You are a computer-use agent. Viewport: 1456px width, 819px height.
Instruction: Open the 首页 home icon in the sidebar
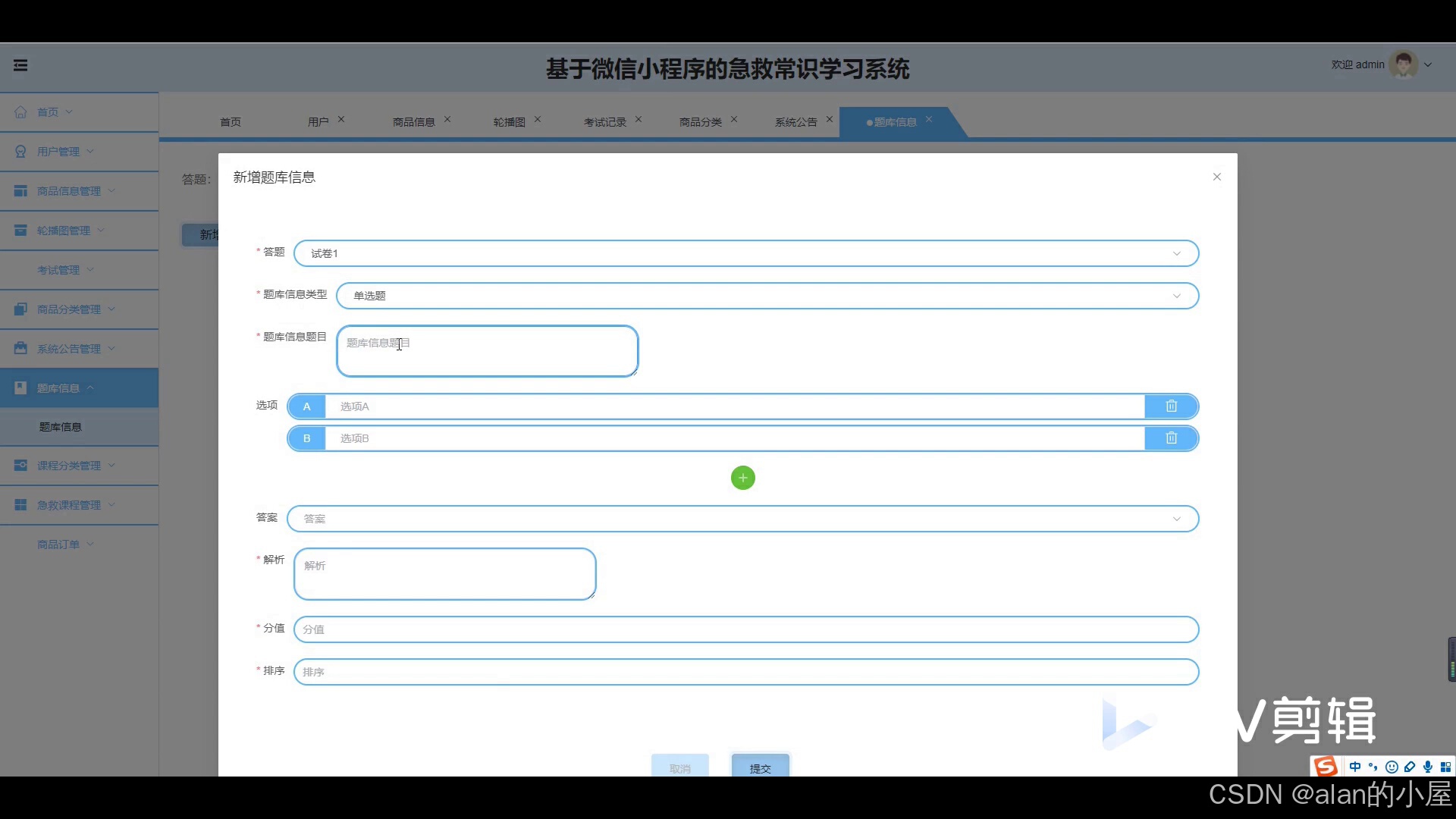point(21,112)
